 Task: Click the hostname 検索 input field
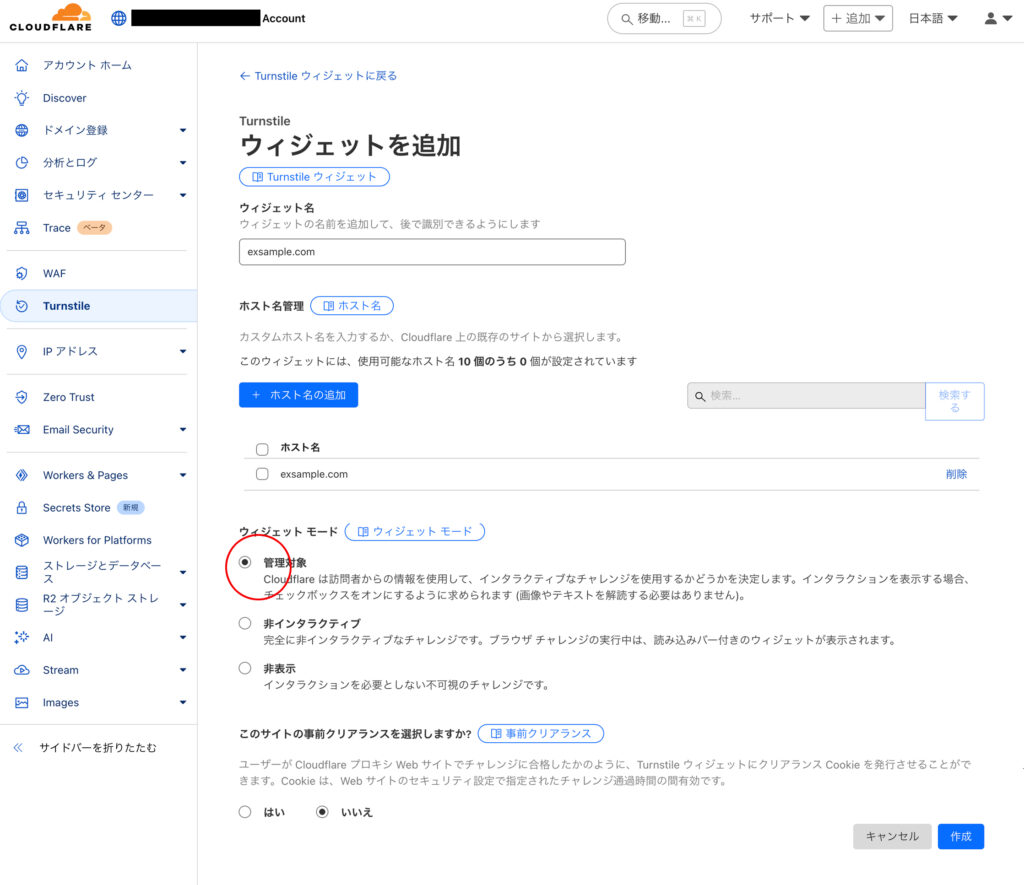[807, 396]
